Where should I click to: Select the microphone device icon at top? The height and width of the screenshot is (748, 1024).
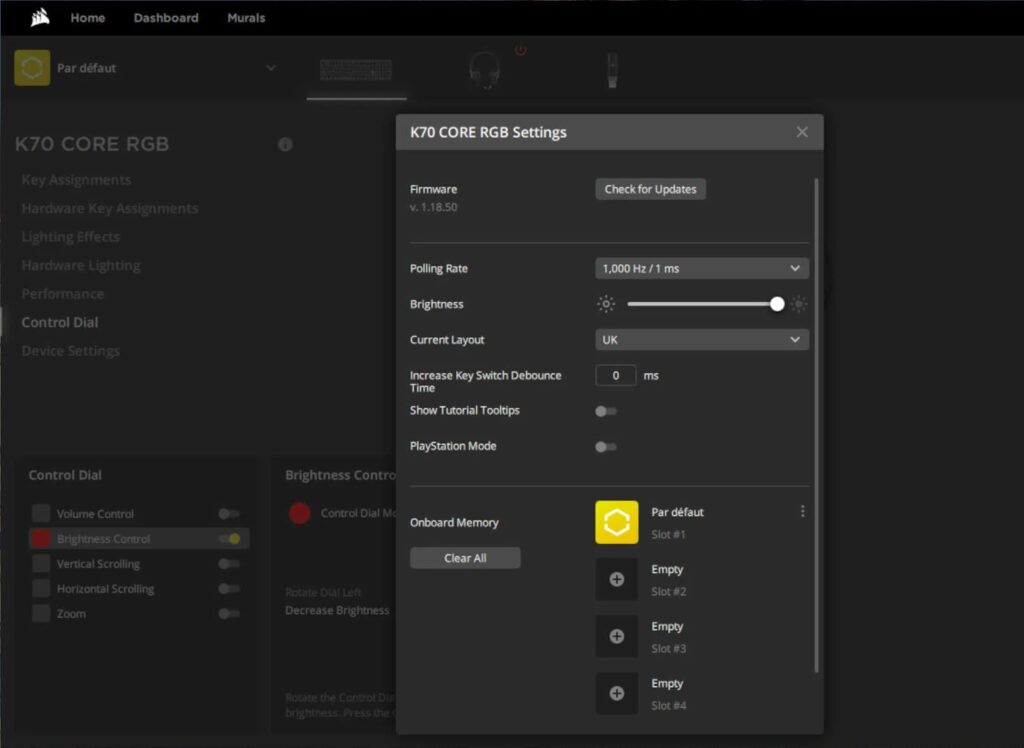(612, 70)
